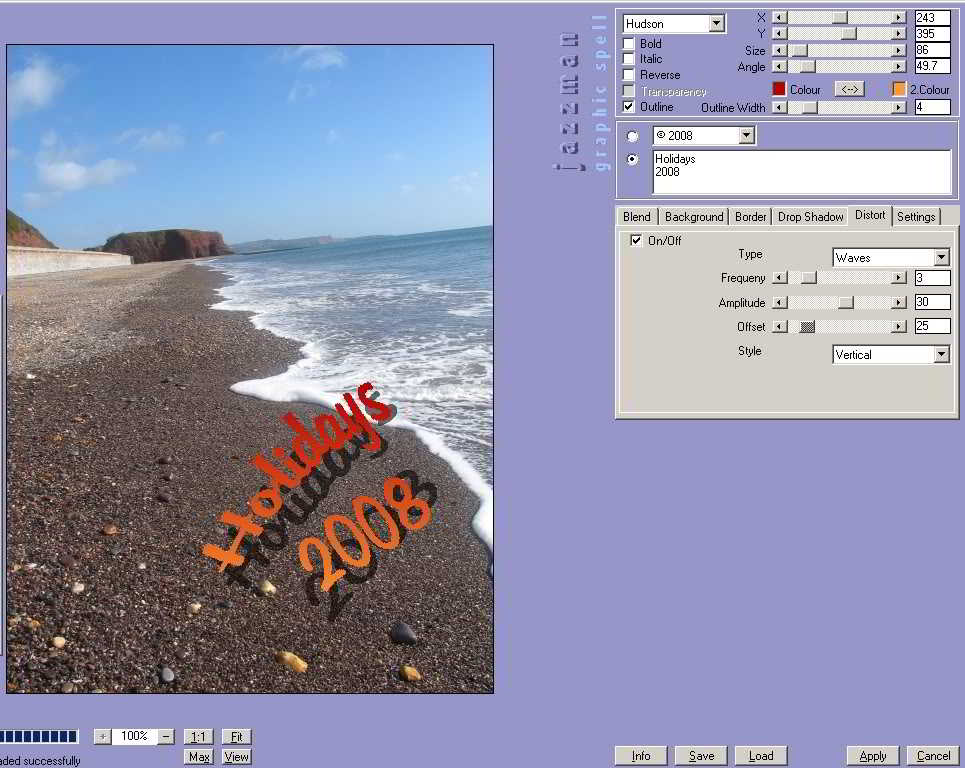
Task: Pick the red Colour swatch
Action: [779, 89]
